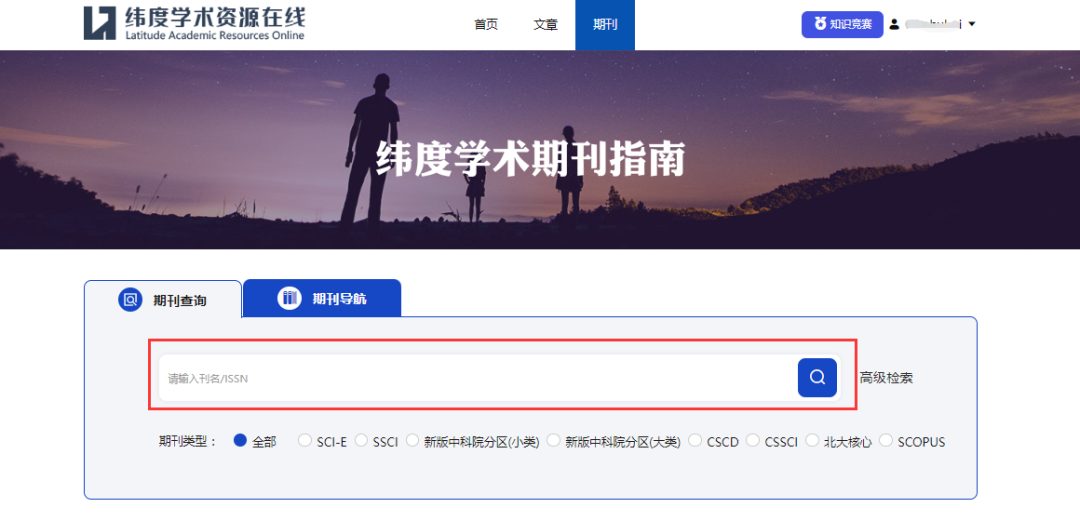Select the CSSCI radio option

pyautogui.click(x=753, y=441)
